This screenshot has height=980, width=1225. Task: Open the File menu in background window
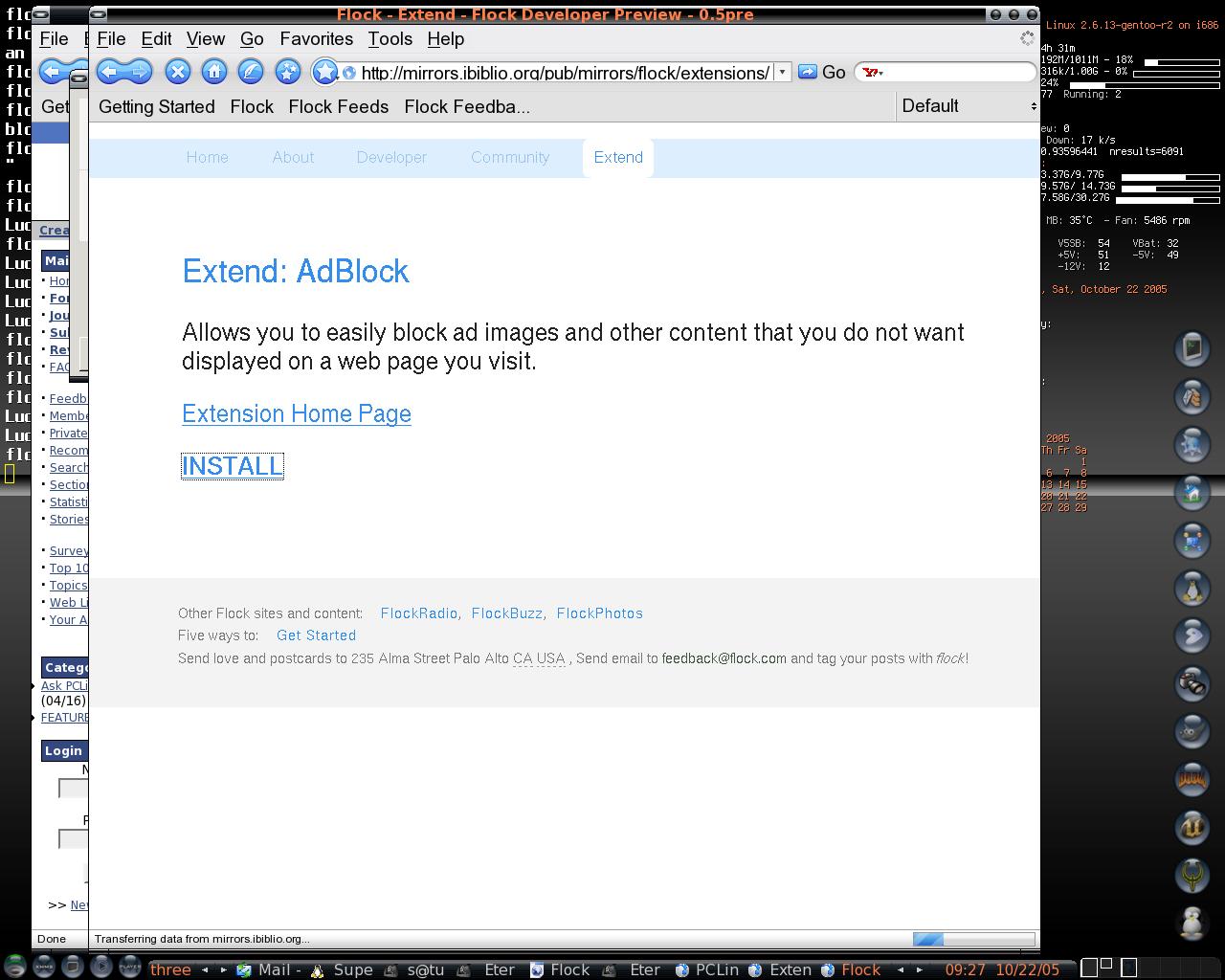54,39
